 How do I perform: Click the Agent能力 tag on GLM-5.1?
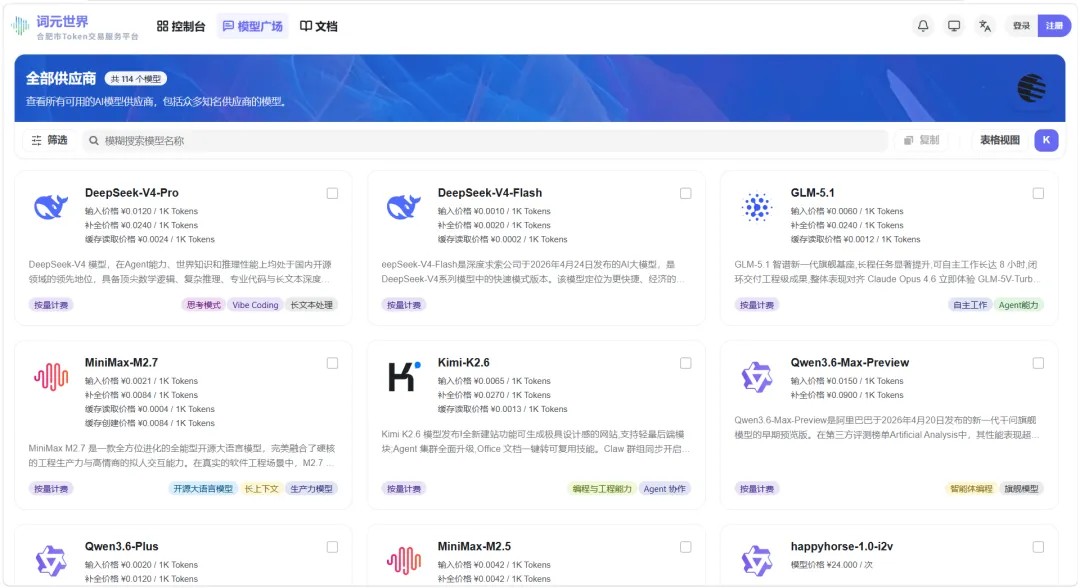(1019, 305)
